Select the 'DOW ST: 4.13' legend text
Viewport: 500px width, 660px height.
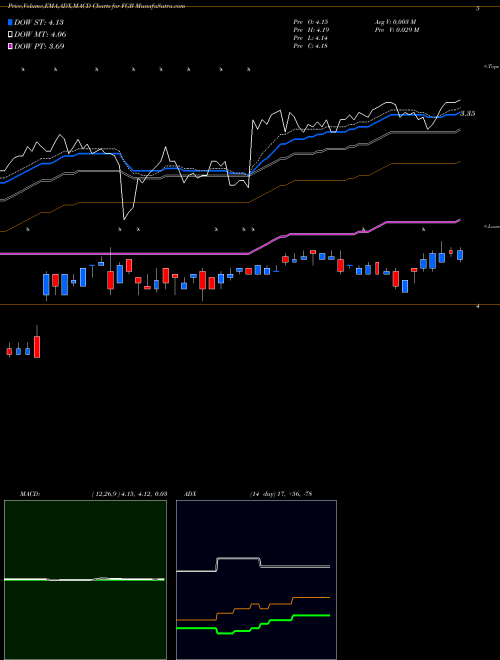click(x=39, y=22)
